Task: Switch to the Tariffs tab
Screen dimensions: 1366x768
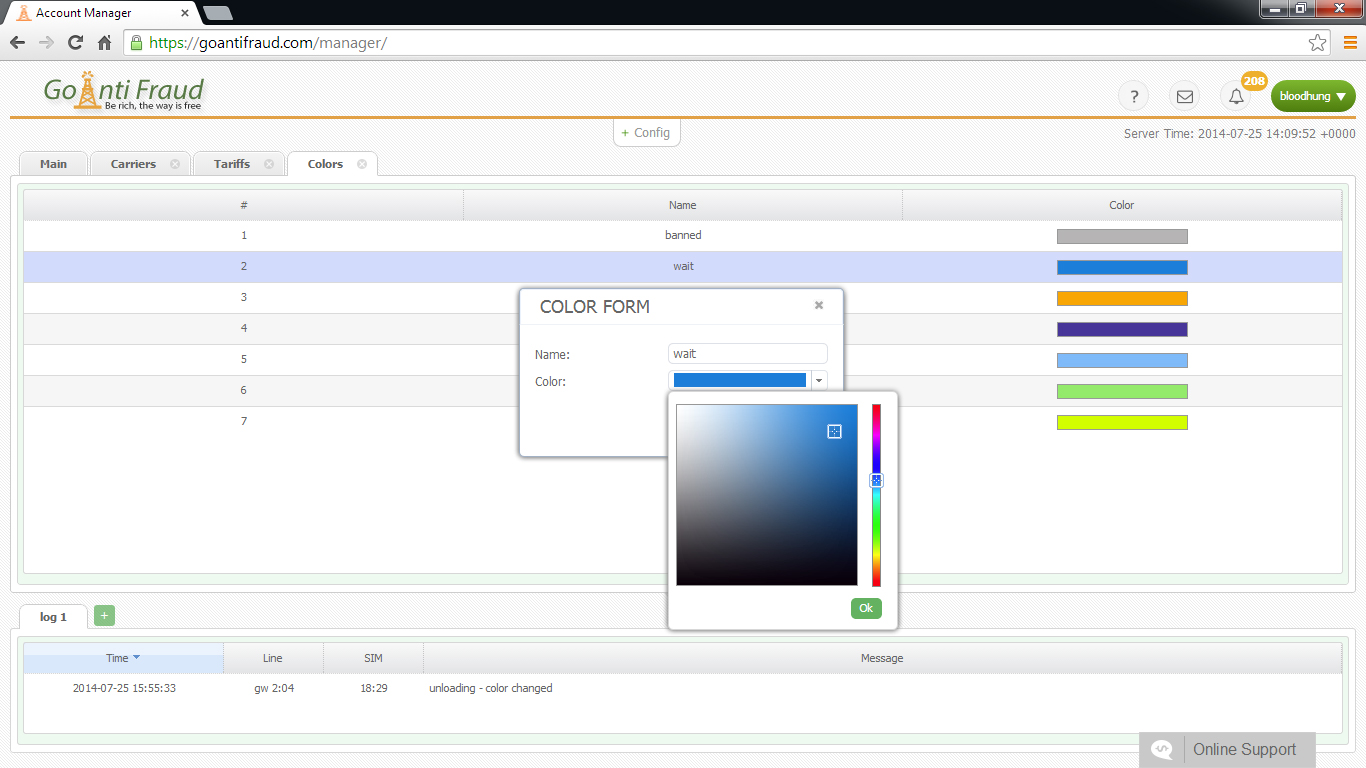Action: pos(232,164)
